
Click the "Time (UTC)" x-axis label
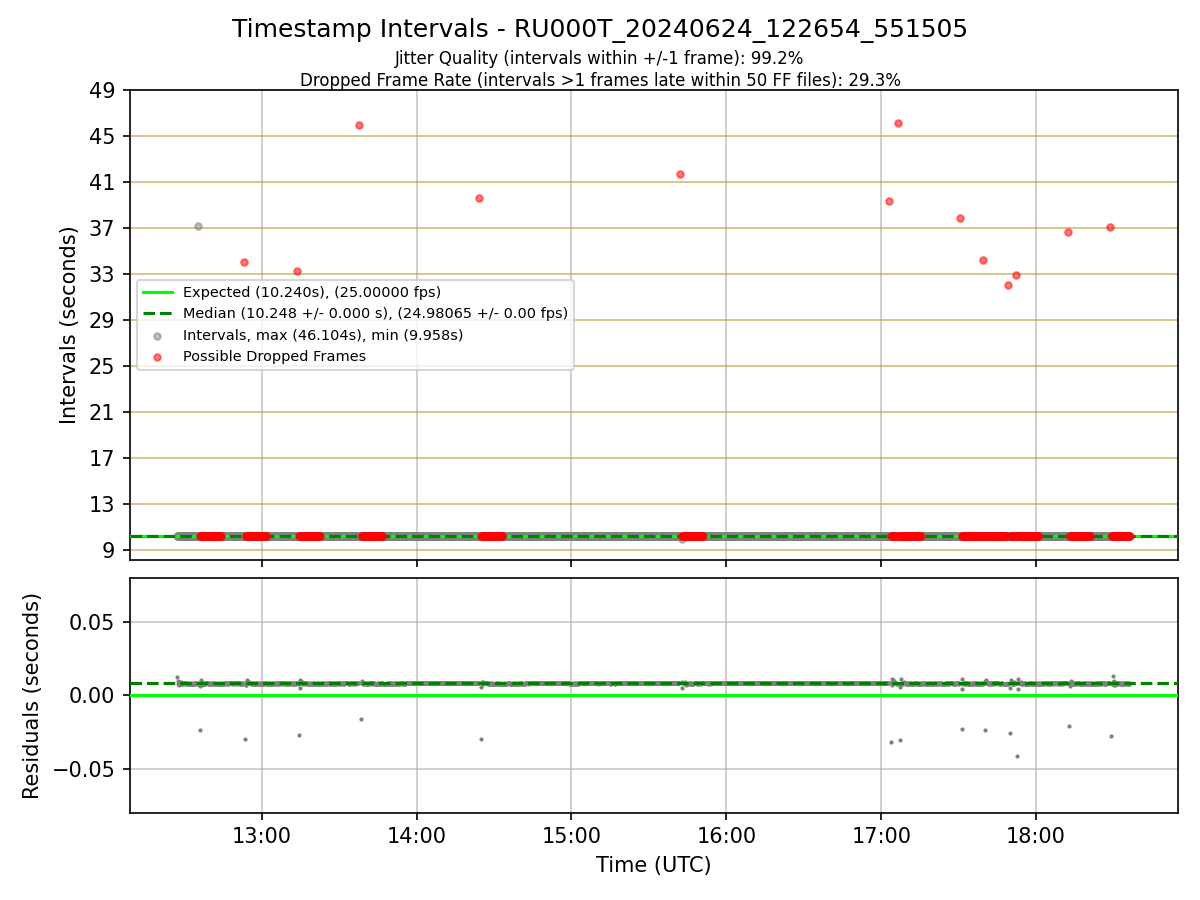(653, 865)
